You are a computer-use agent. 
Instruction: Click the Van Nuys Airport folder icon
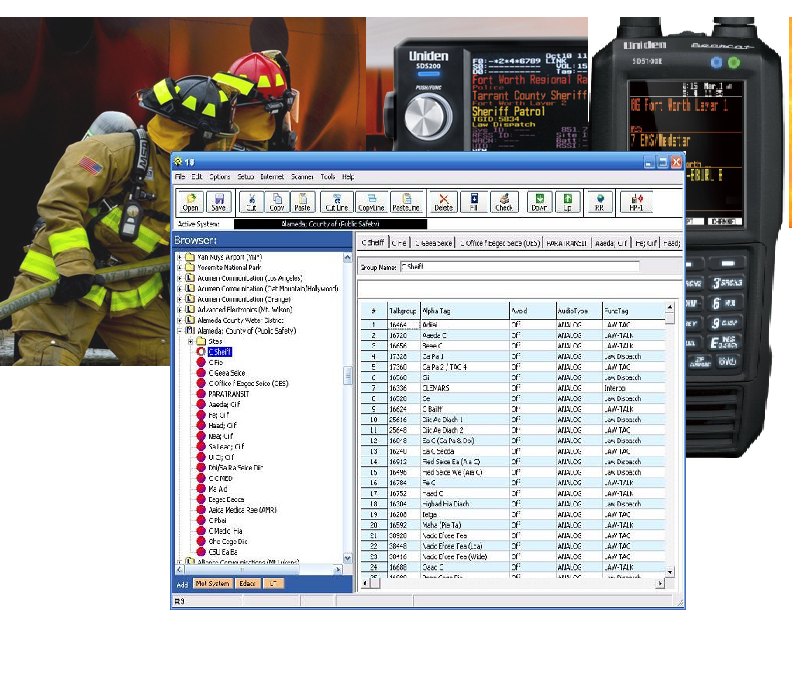coord(190,257)
